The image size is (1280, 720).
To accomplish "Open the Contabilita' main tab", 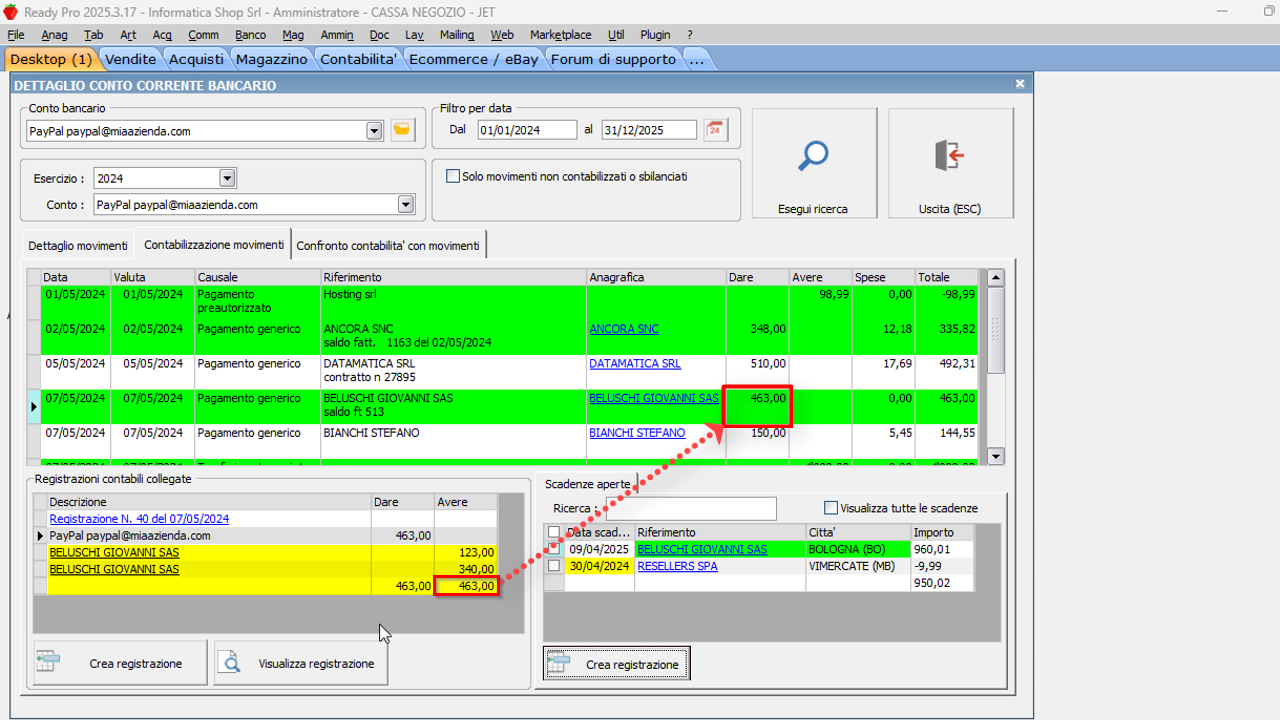I will click(x=358, y=59).
